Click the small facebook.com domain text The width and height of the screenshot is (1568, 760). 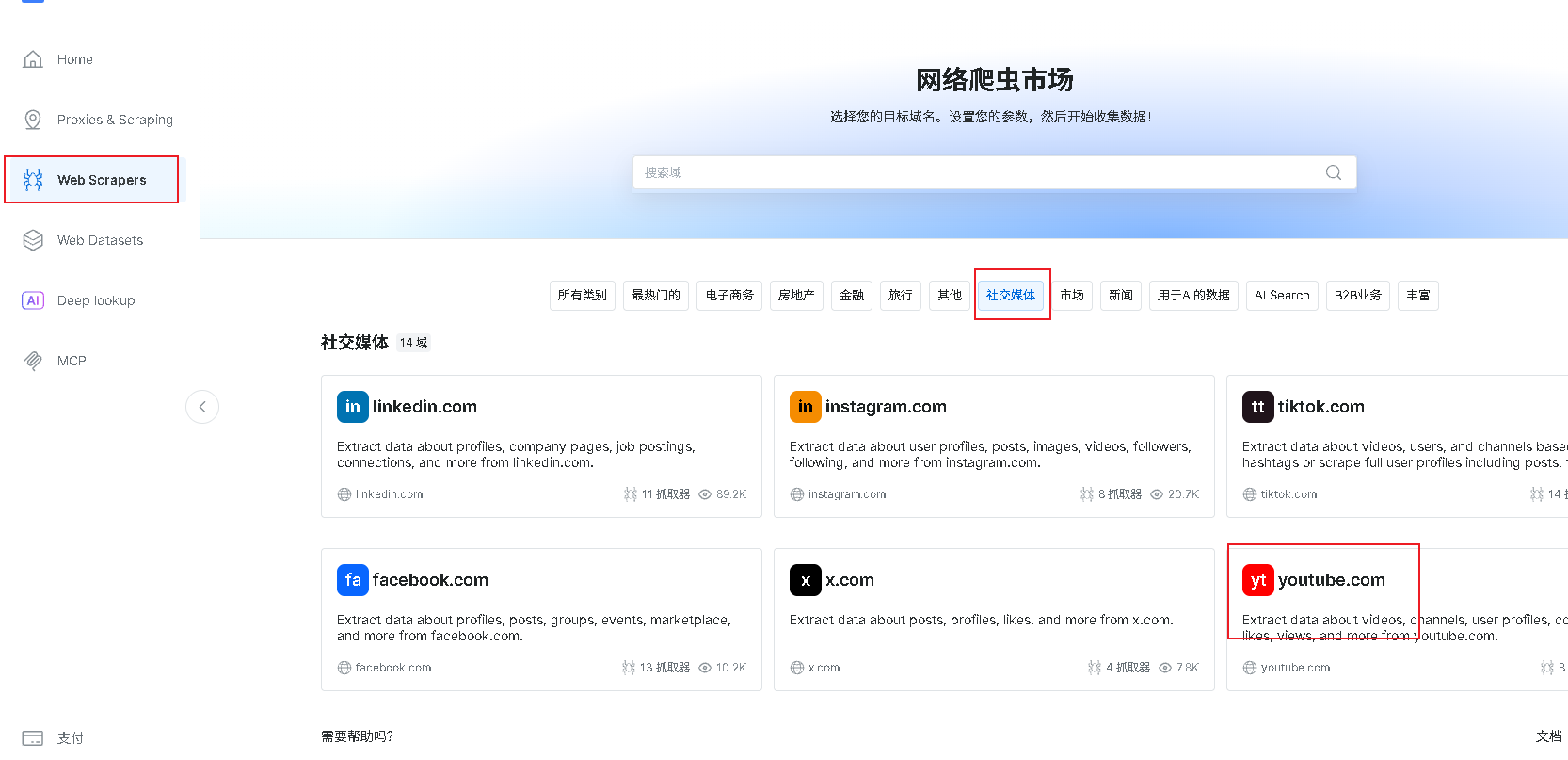393,668
